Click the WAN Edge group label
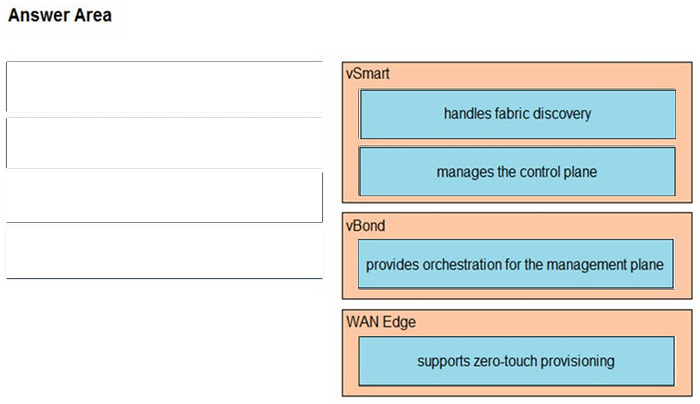This screenshot has height=404, width=700. tap(381, 322)
